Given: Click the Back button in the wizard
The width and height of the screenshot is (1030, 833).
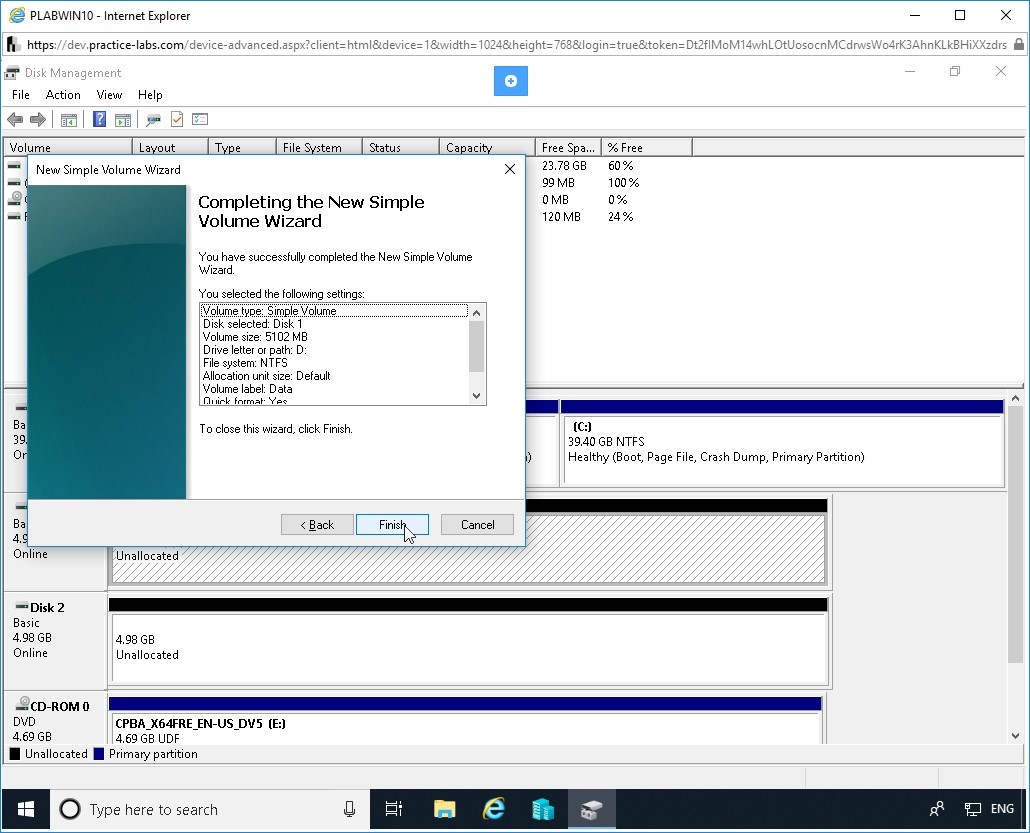Looking at the screenshot, I should point(317,524).
